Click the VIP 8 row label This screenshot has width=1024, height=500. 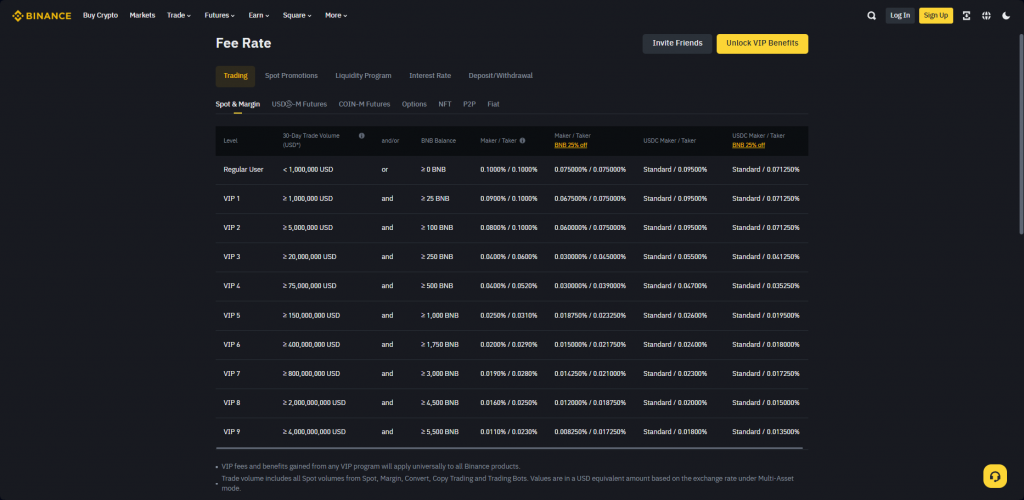pos(232,403)
